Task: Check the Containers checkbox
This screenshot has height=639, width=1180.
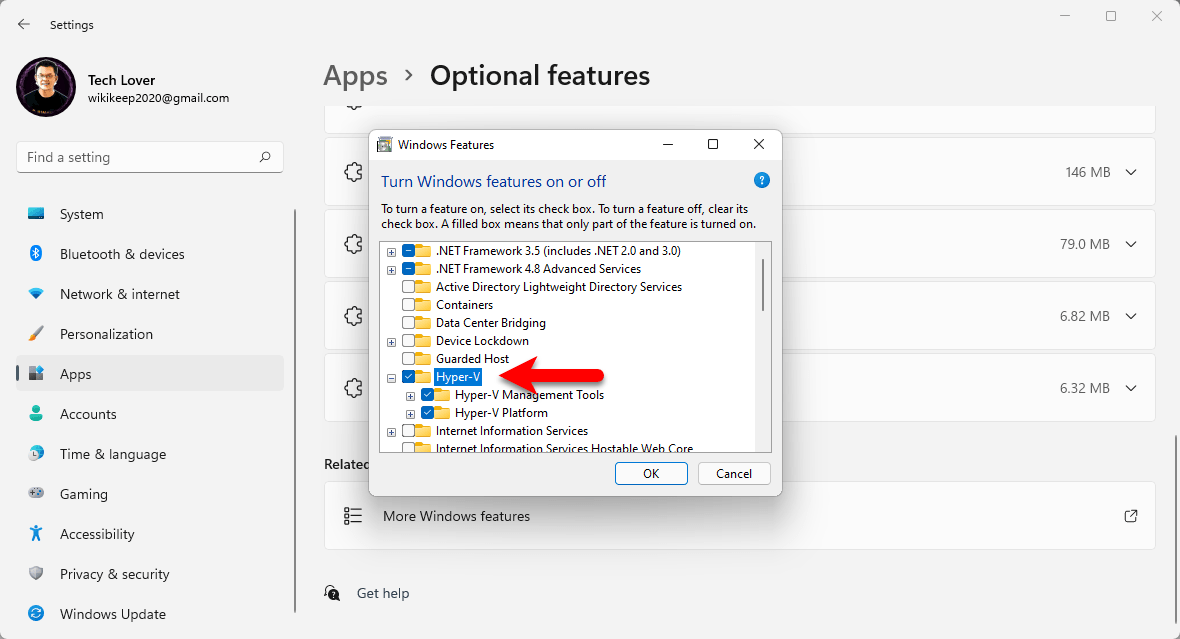Action: point(409,305)
